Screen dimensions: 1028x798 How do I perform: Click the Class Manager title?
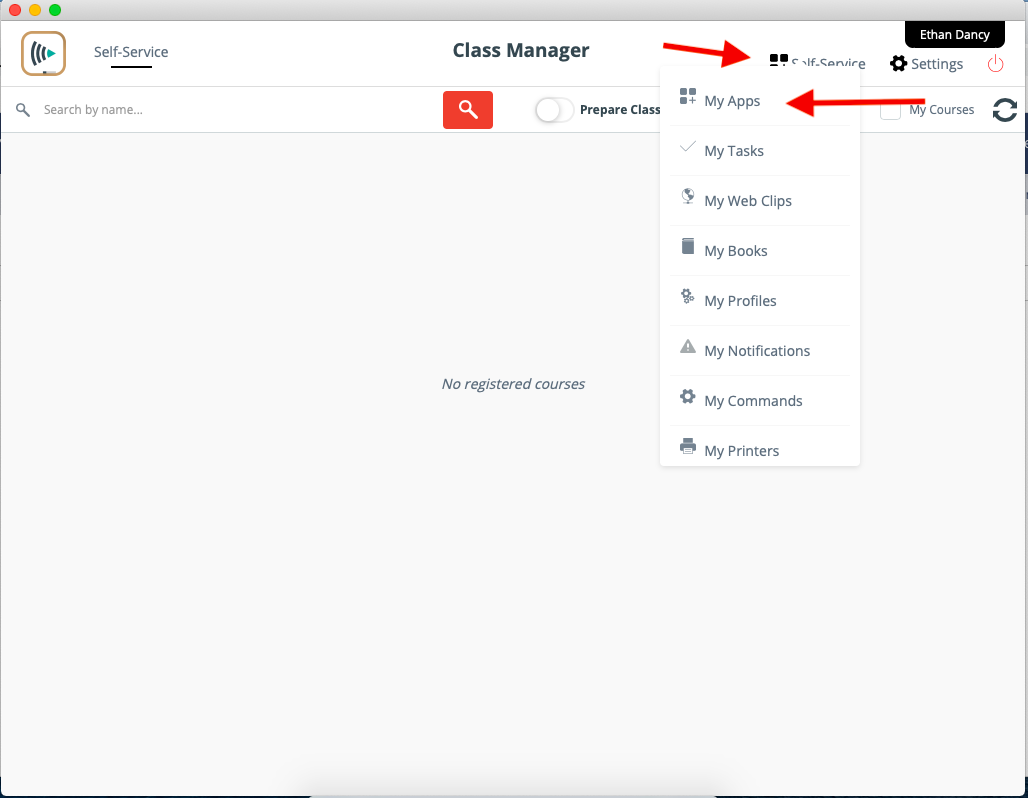tap(521, 50)
